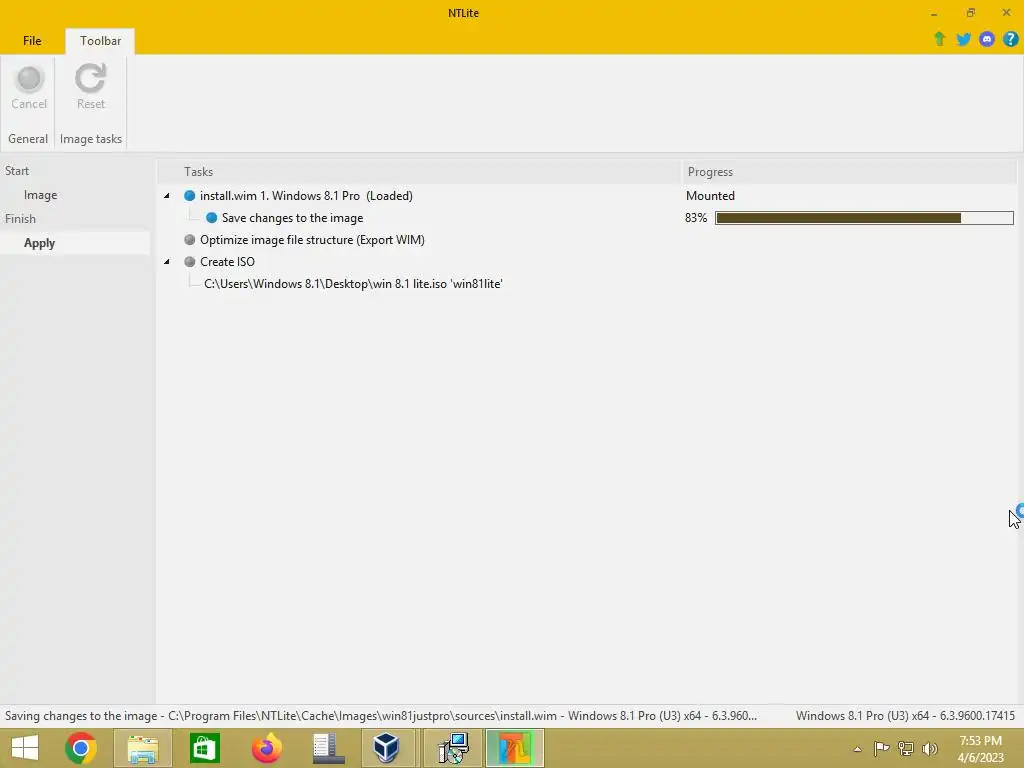Switch to NTLite taskbar icon
Viewport: 1024px width, 768px height.
pos(515,748)
